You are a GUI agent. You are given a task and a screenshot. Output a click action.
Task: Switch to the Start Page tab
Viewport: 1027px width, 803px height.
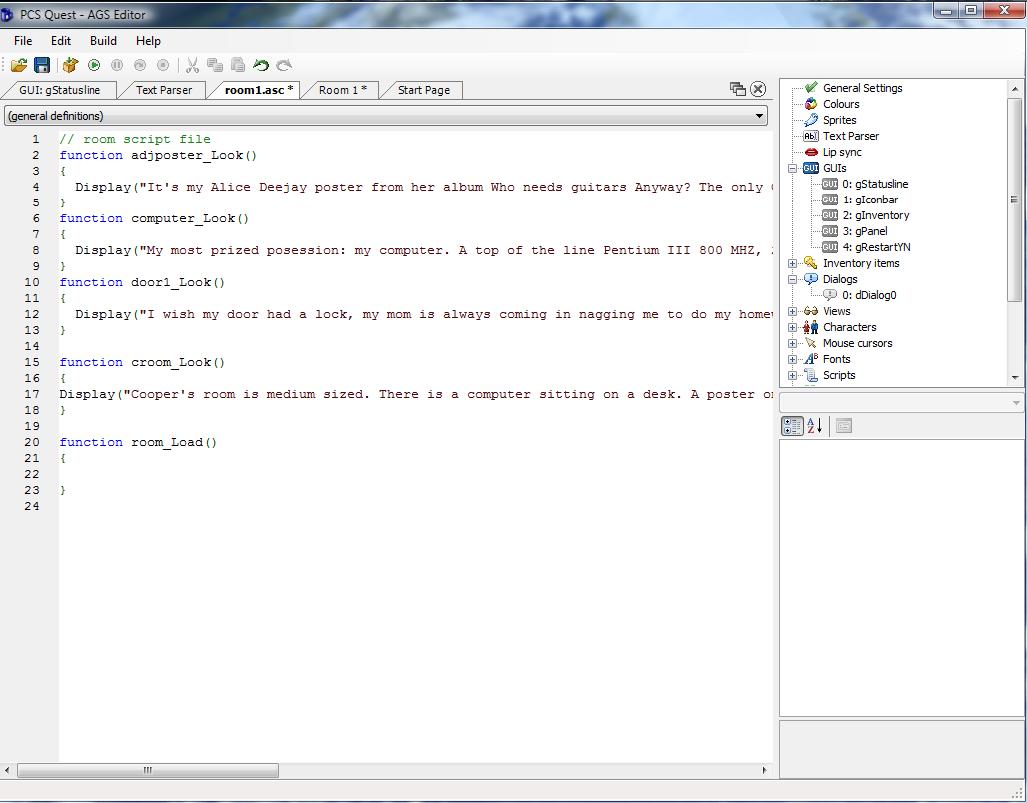424,90
